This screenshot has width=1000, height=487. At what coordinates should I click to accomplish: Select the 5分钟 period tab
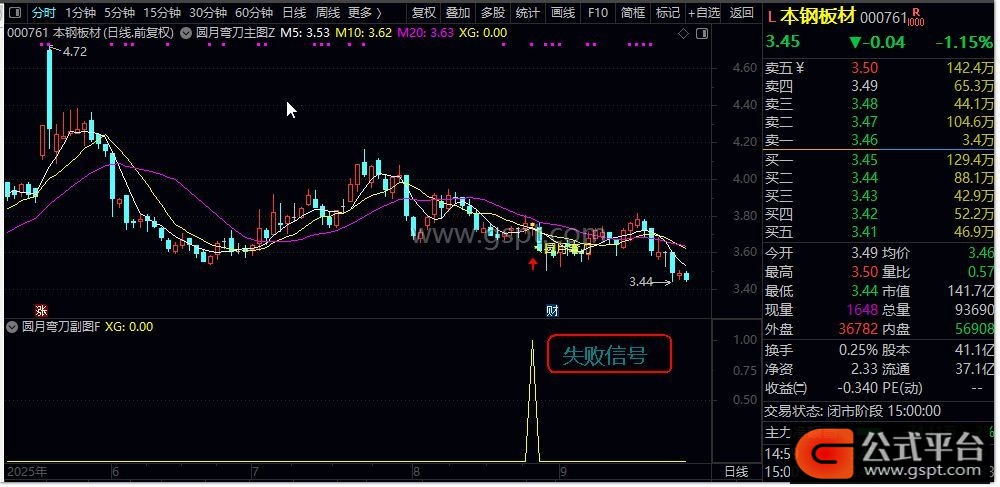(119, 13)
